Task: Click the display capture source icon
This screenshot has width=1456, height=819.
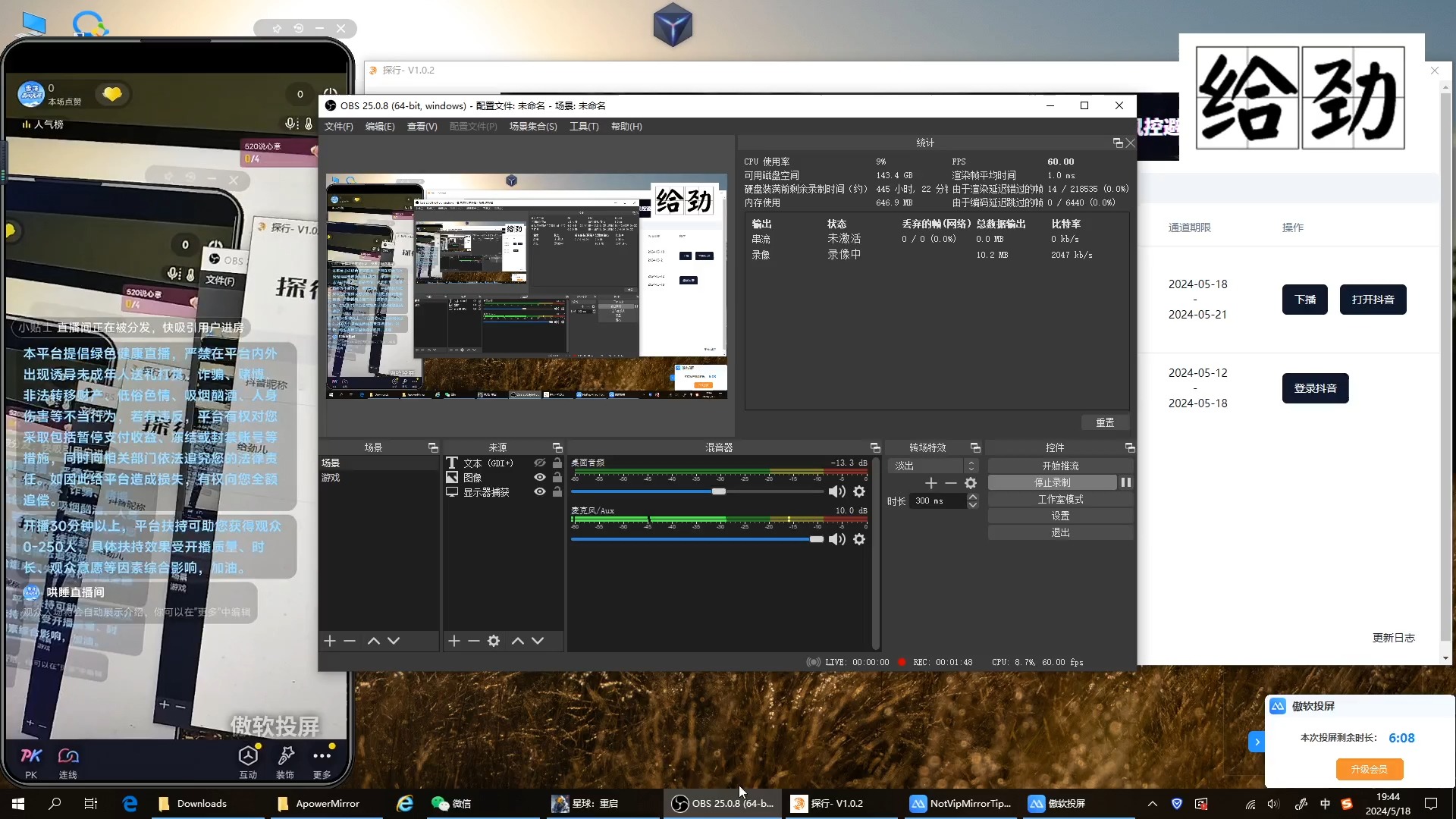Action: point(452,492)
